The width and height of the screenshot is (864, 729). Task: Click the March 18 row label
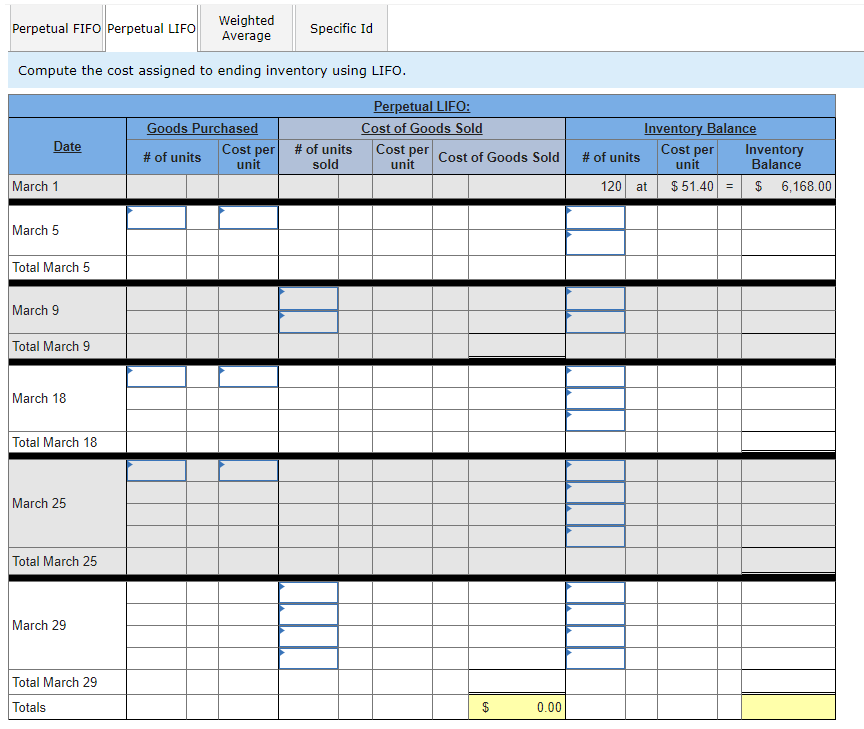(x=39, y=398)
